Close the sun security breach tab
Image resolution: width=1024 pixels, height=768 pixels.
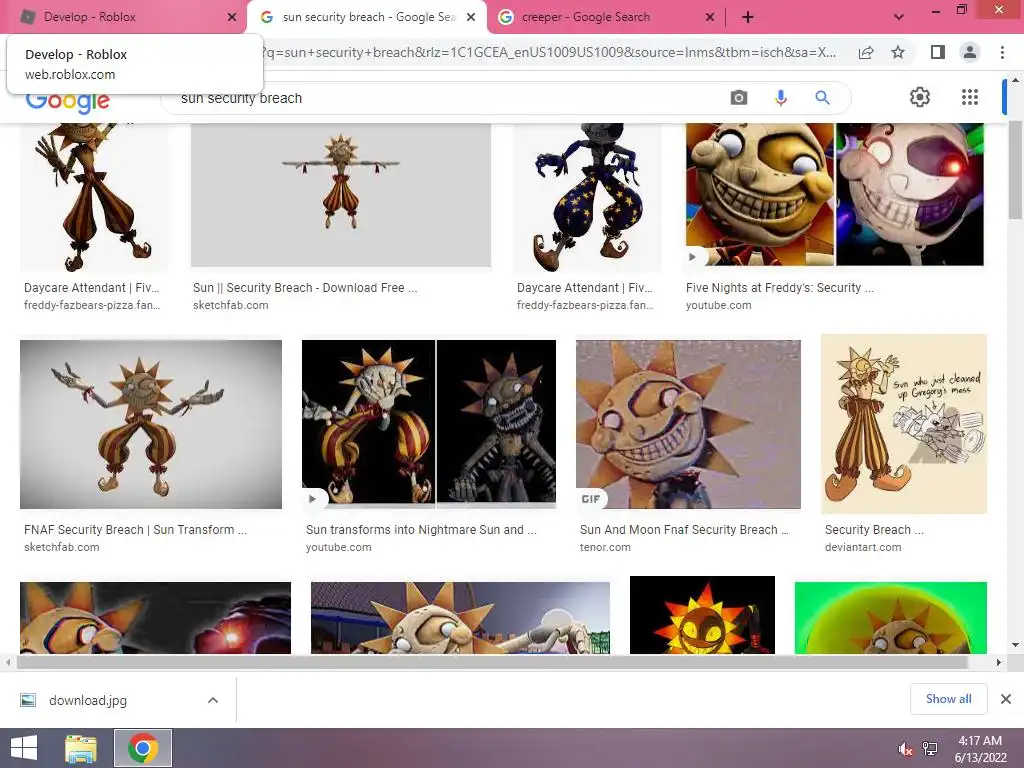tap(471, 18)
